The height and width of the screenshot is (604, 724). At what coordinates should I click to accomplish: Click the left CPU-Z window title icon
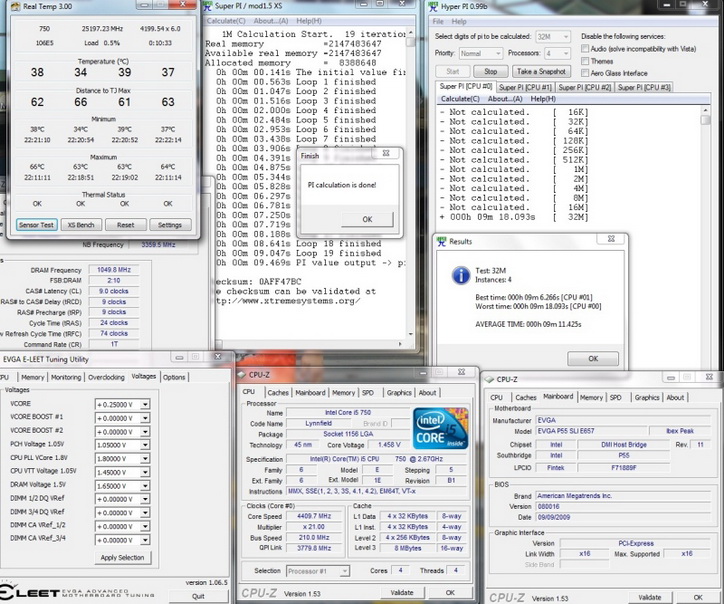(x=242, y=374)
